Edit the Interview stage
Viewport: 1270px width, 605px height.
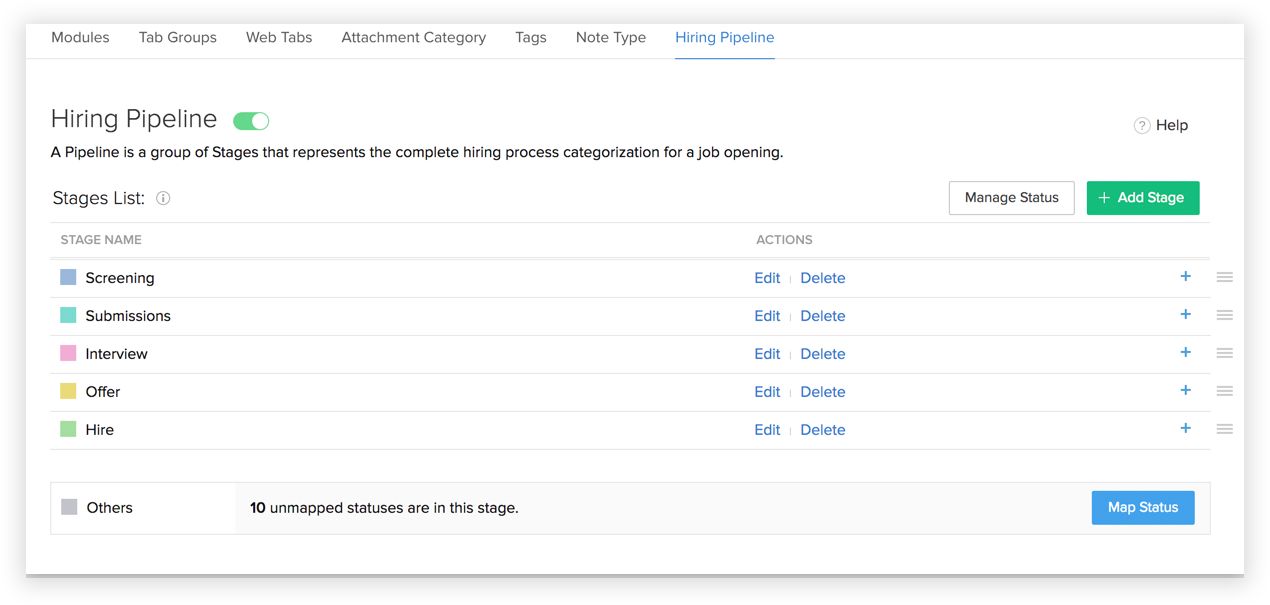coord(767,354)
